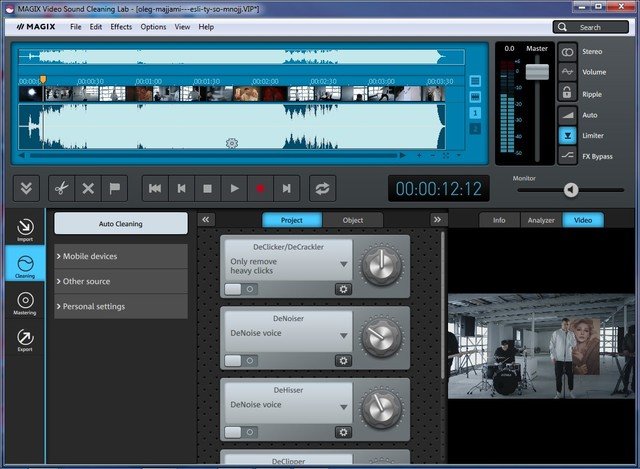This screenshot has width=640, height=469.
Task: Click the Monitor volume slider
Action: click(x=570, y=190)
